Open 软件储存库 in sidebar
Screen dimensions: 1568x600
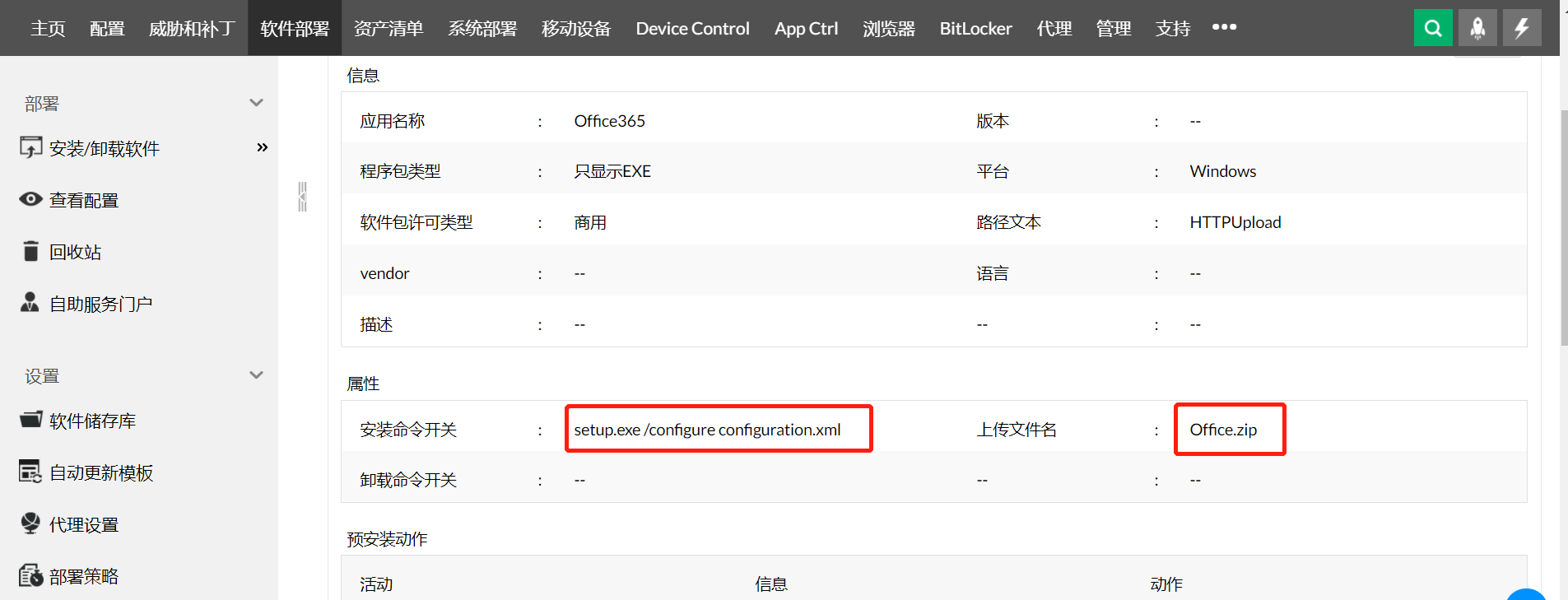(93, 421)
